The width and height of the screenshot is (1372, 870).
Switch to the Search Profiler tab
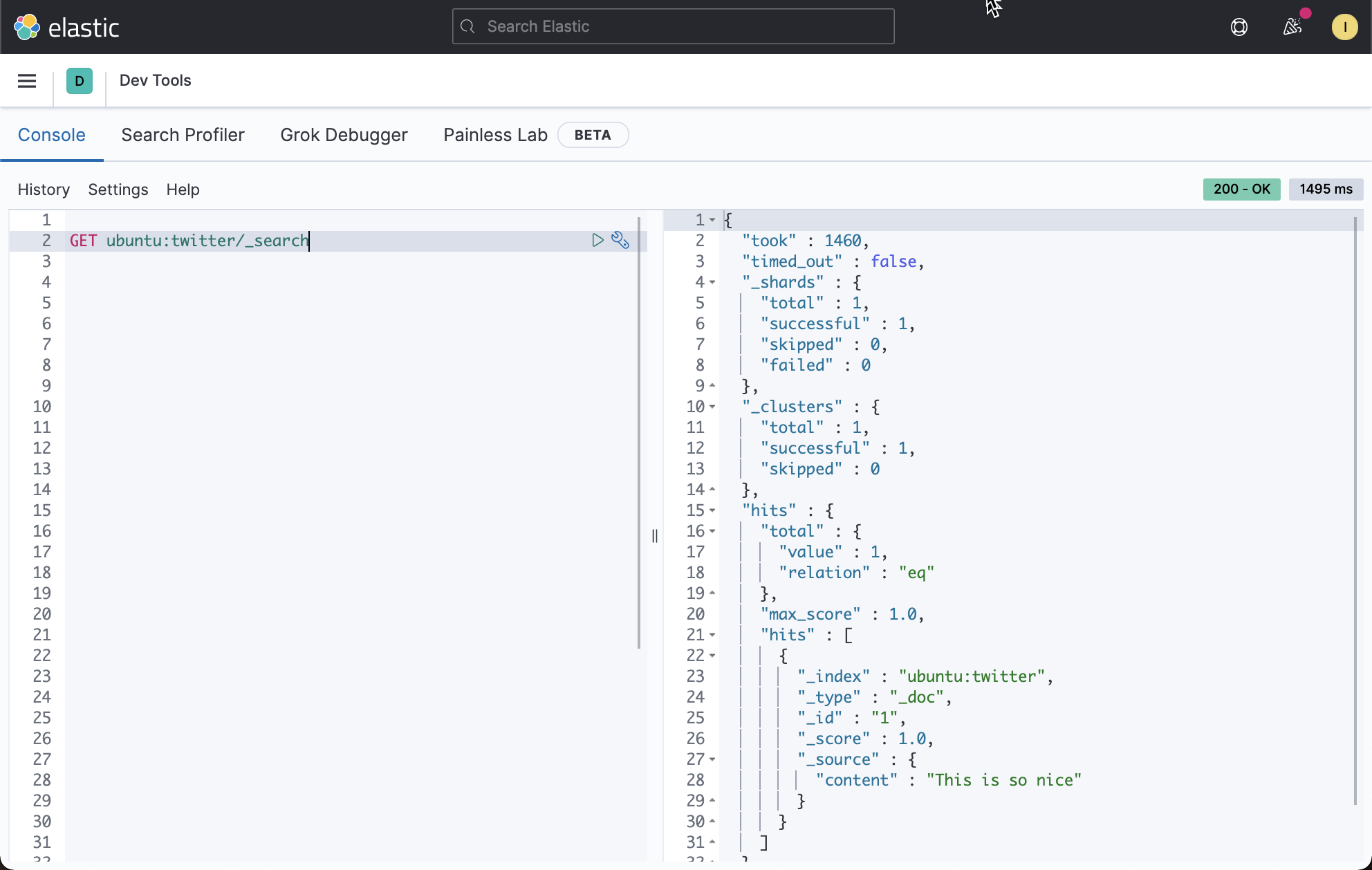click(183, 135)
